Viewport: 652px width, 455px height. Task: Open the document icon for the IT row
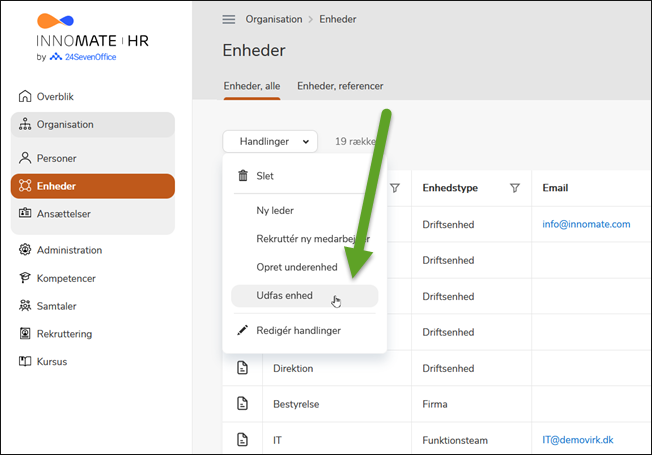241,439
